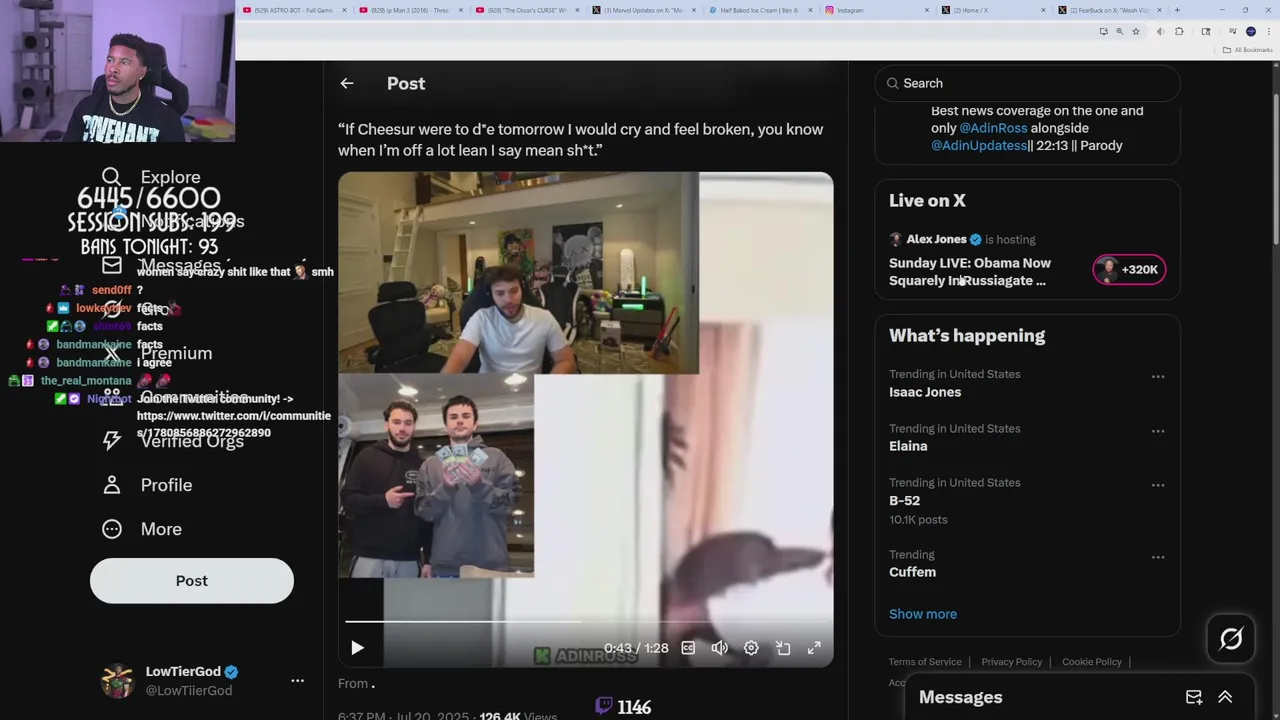
Task: Open @AdinRoss profile link
Action: pyautogui.click(x=993, y=128)
